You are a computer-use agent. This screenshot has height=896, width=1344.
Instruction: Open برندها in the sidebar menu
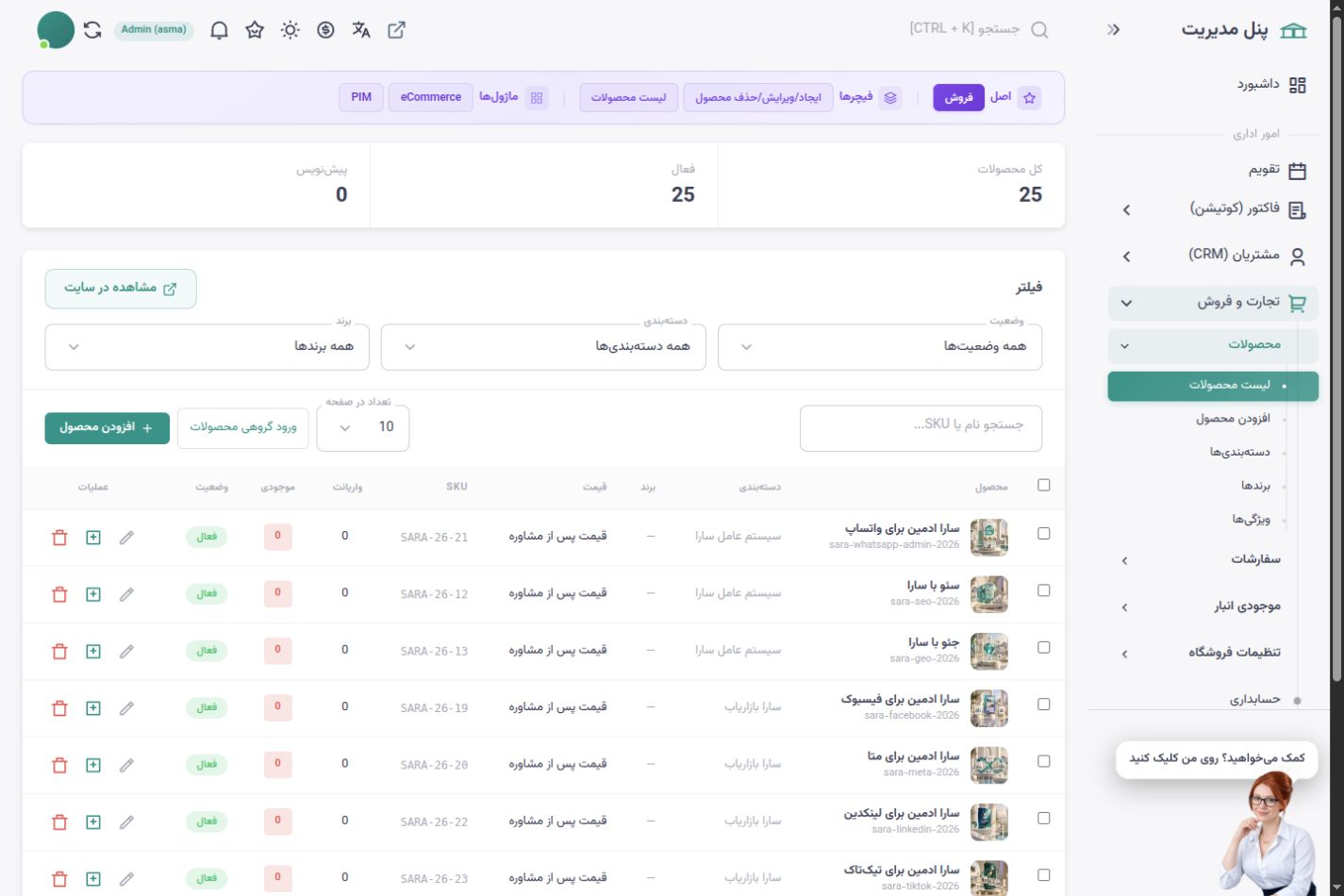pyautogui.click(x=1255, y=487)
